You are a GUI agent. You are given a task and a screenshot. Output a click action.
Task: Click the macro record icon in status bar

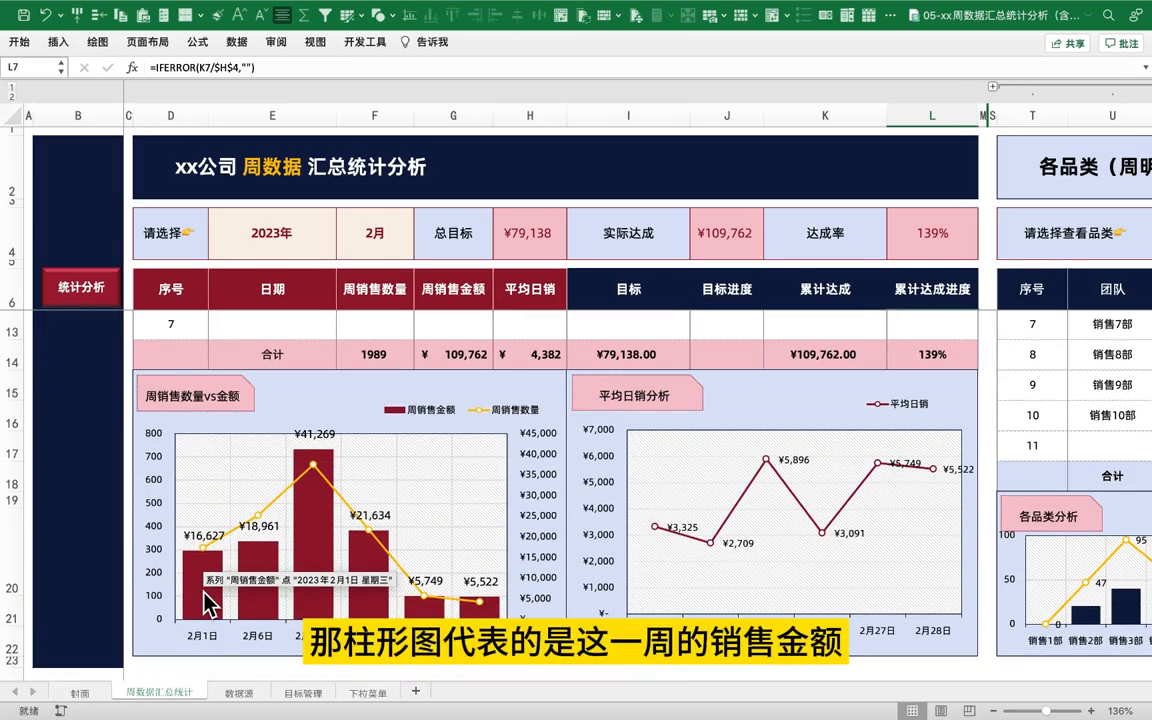coord(61,710)
